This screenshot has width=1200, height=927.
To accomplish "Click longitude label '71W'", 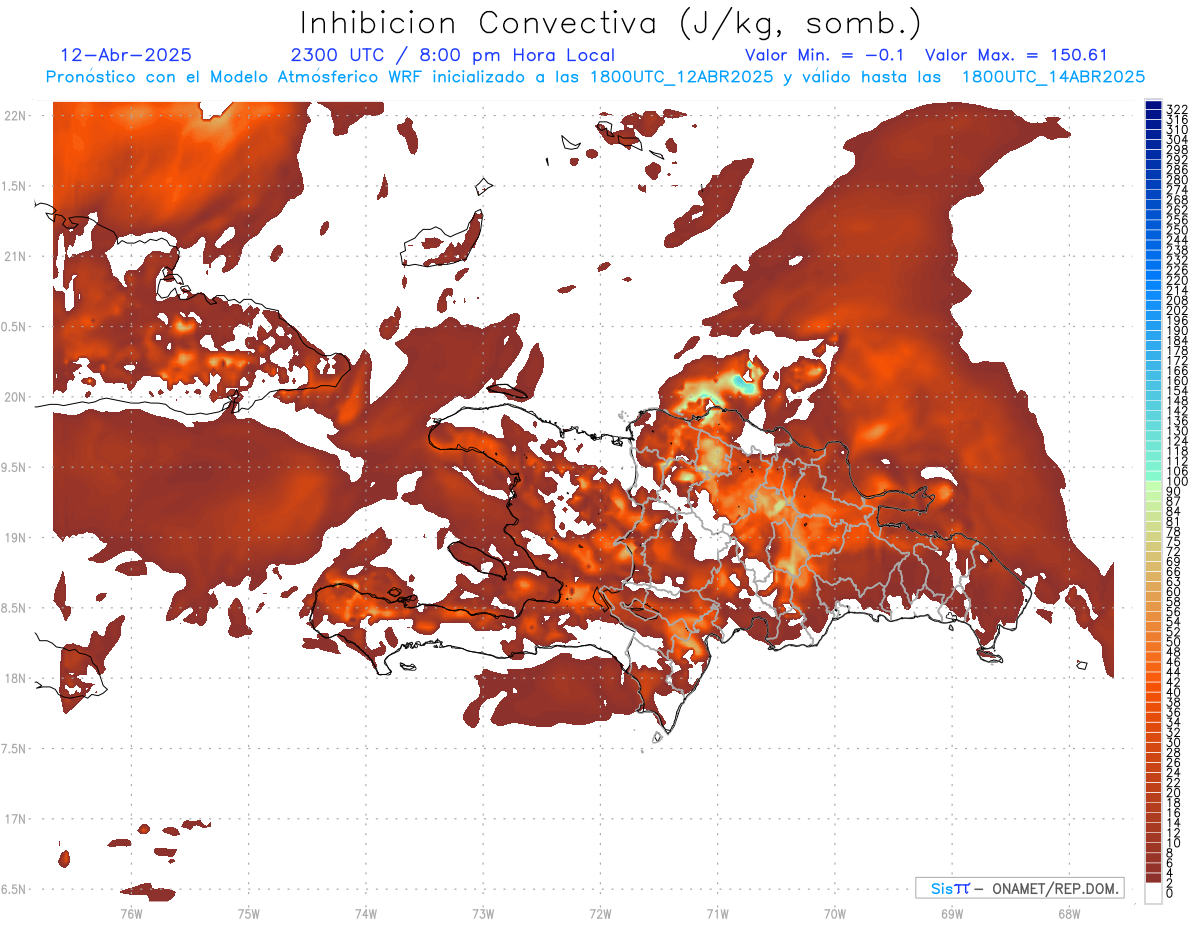I will pyautogui.click(x=718, y=914).
